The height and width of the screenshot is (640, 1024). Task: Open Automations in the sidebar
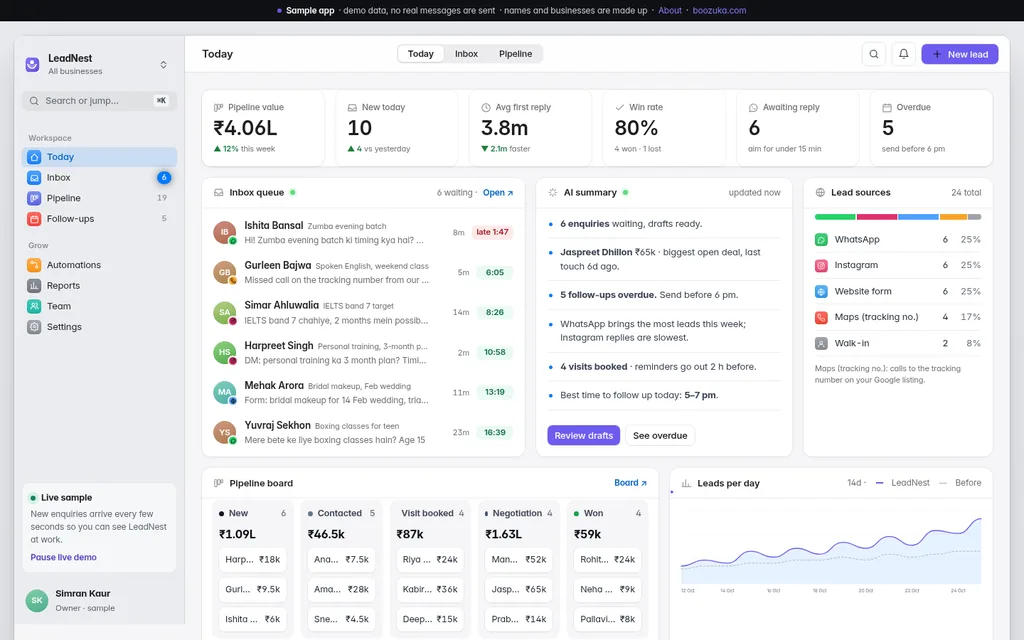click(99, 265)
